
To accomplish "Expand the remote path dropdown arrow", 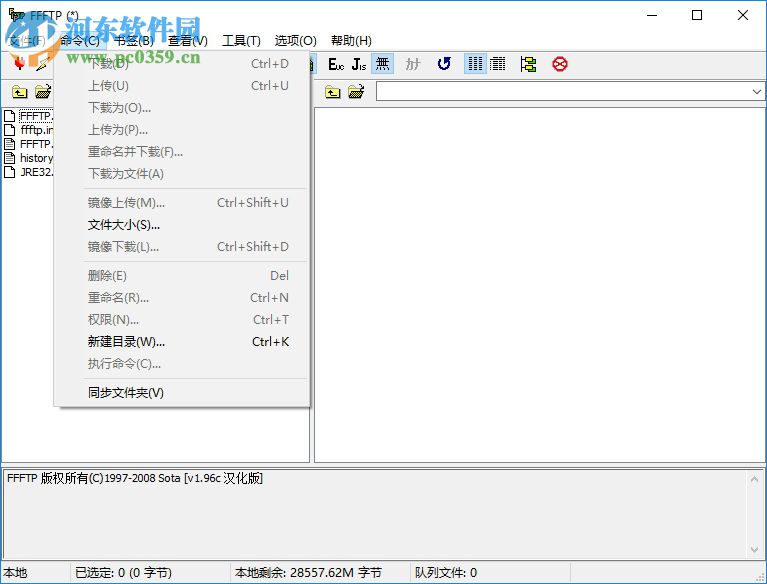I will click(757, 91).
